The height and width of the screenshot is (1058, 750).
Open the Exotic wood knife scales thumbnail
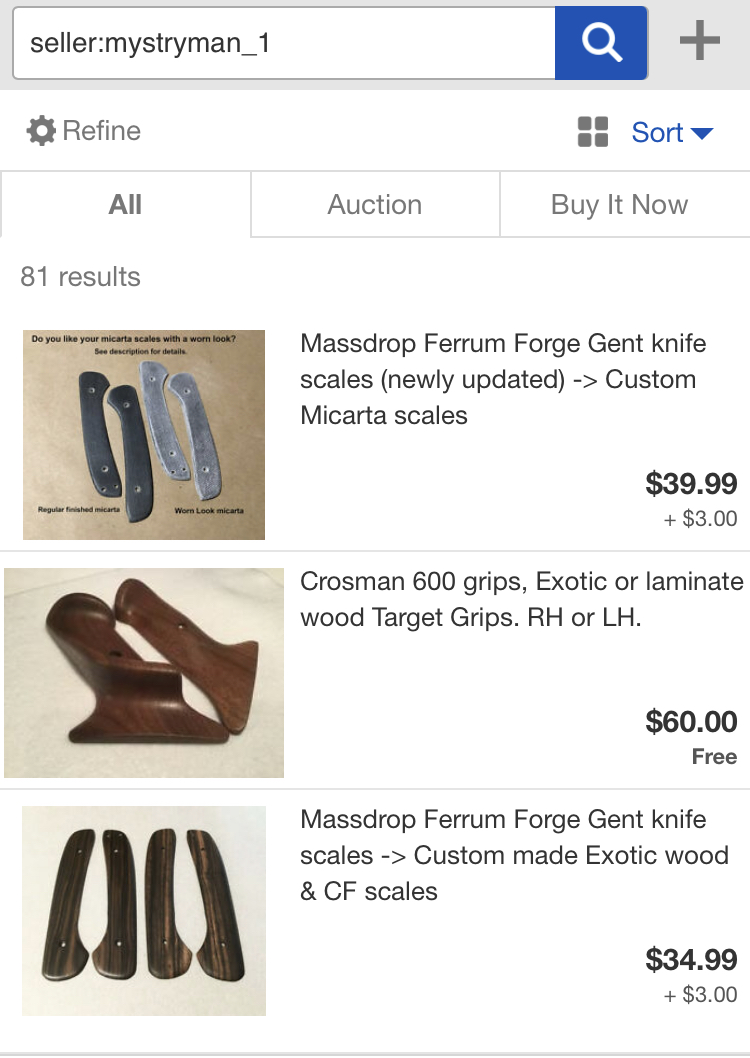click(x=144, y=911)
